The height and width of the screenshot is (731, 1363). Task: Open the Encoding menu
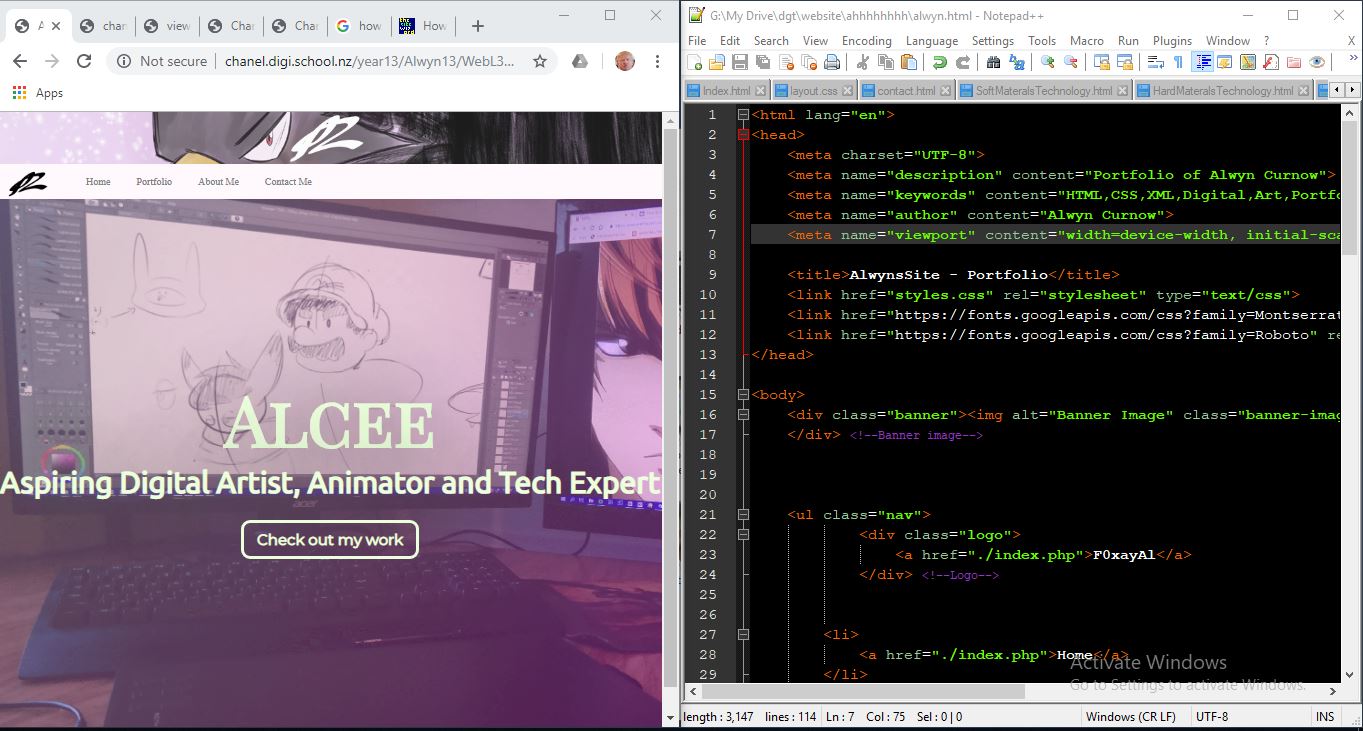pos(866,41)
